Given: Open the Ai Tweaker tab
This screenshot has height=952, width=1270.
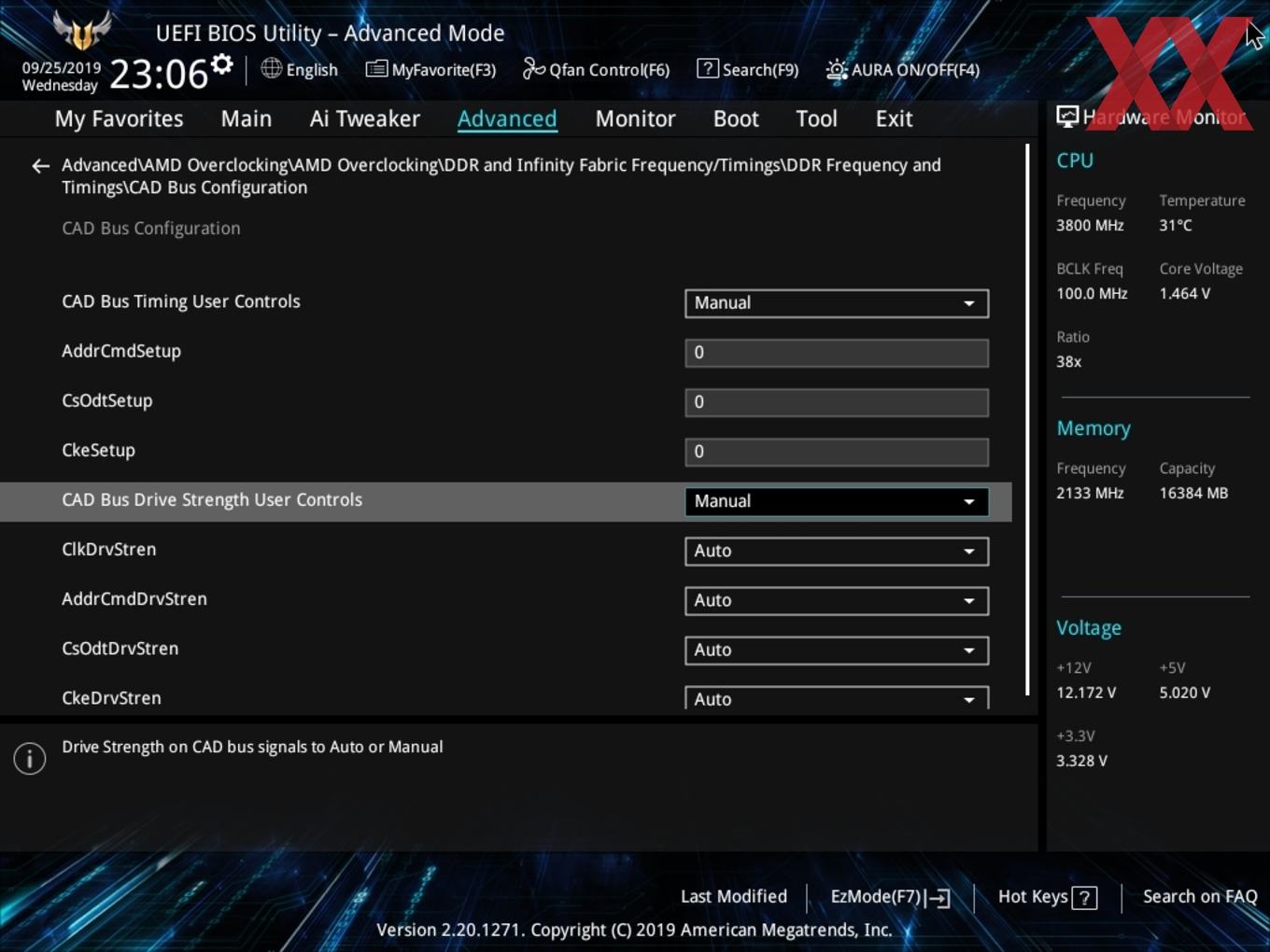Looking at the screenshot, I should tap(365, 119).
